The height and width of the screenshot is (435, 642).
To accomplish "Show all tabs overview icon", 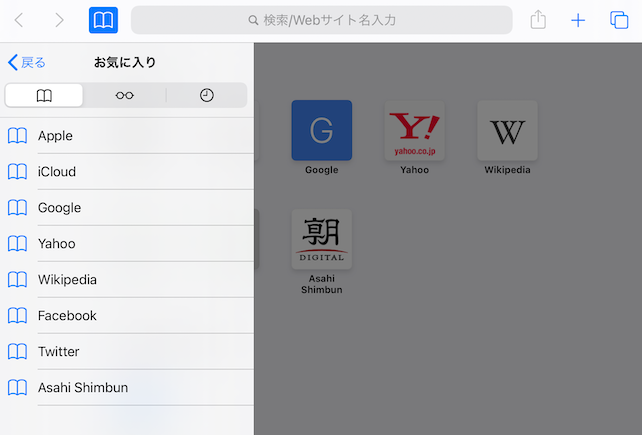I will [618, 20].
